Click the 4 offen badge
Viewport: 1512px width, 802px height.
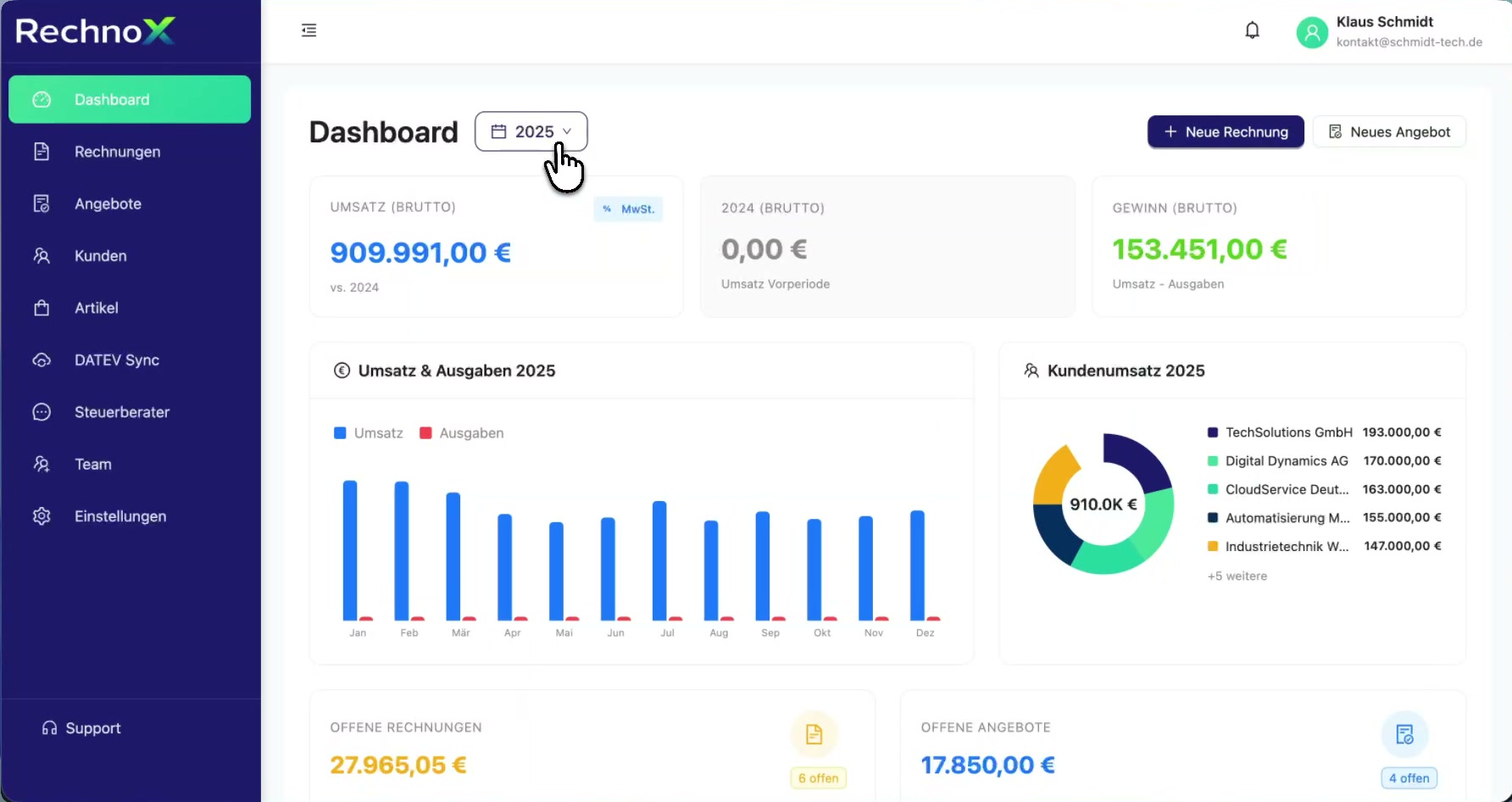[x=1409, y=778]
